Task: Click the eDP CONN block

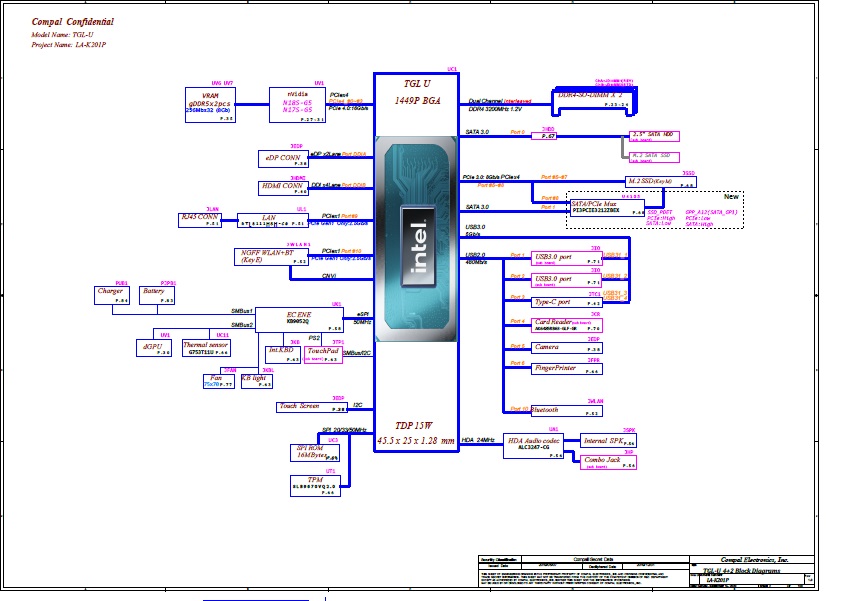Action: [x=283, y=159]
